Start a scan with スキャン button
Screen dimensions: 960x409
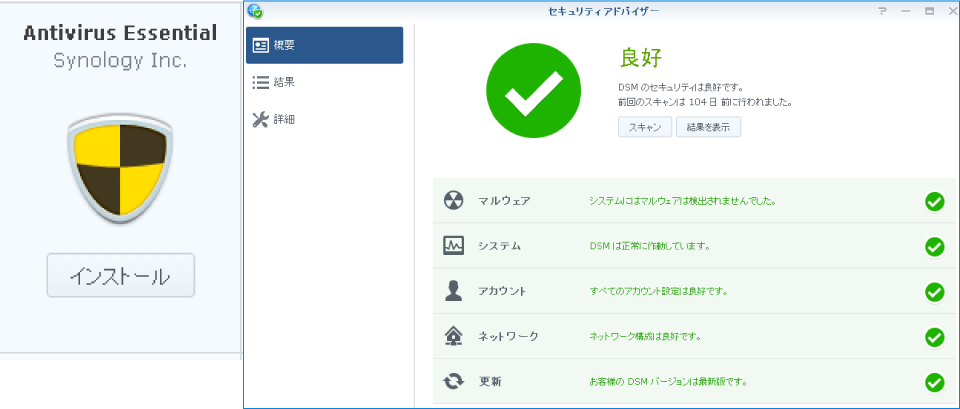(x=645, y=127)
